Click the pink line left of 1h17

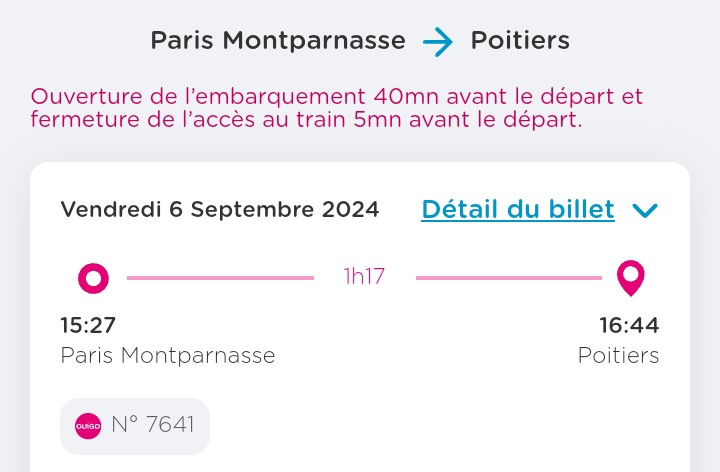tap(220, 278)
